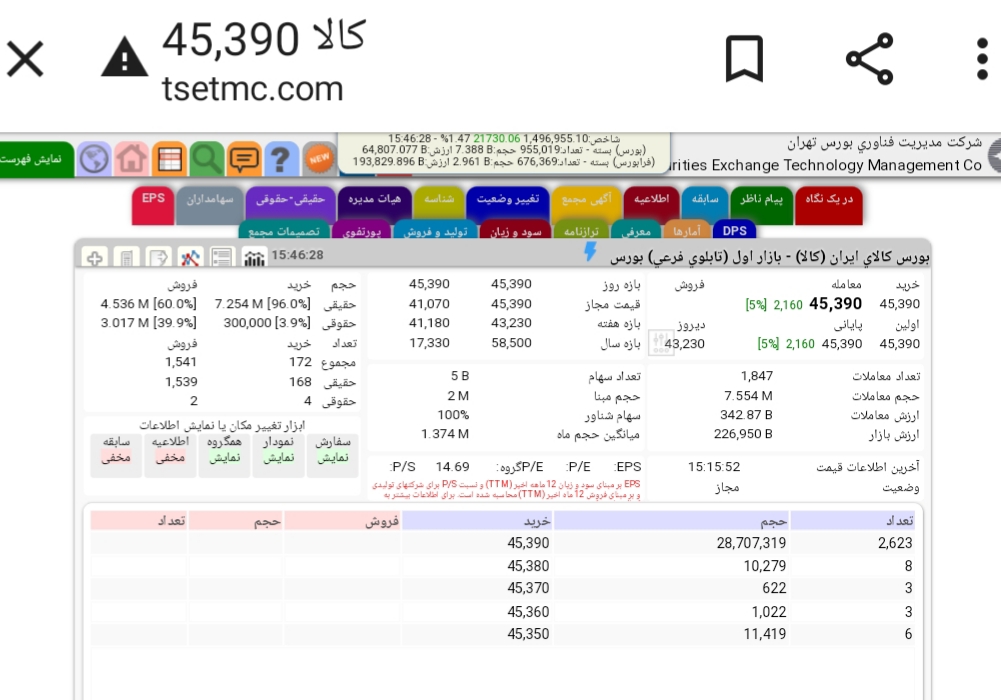Image resolution: width=1001 pixels, height=700 pixels.
Task: Click the plus add-to-watchlist icon
Action: [x=95, y=258]
